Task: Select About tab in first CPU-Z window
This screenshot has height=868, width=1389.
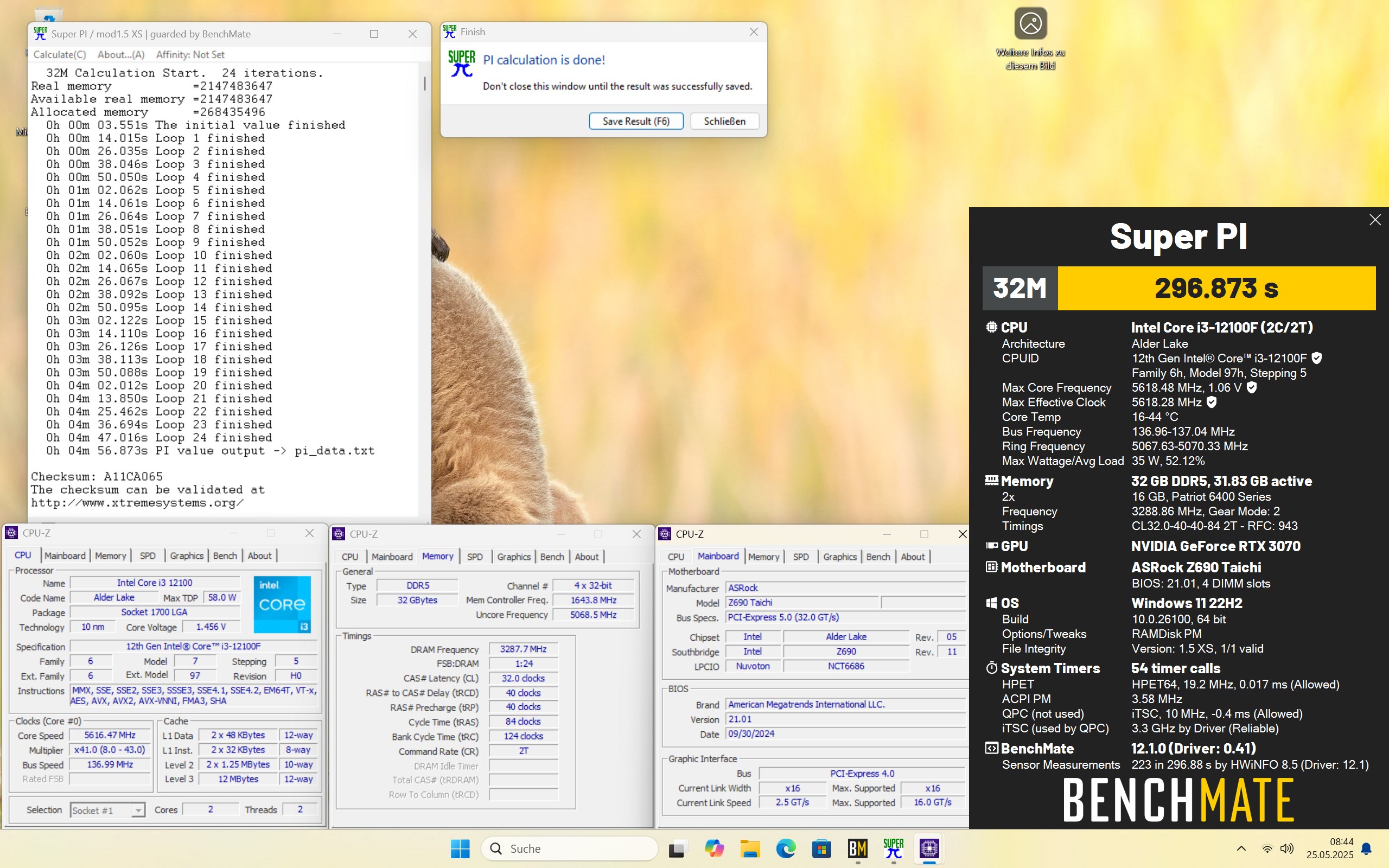Action: pos(260,556)
